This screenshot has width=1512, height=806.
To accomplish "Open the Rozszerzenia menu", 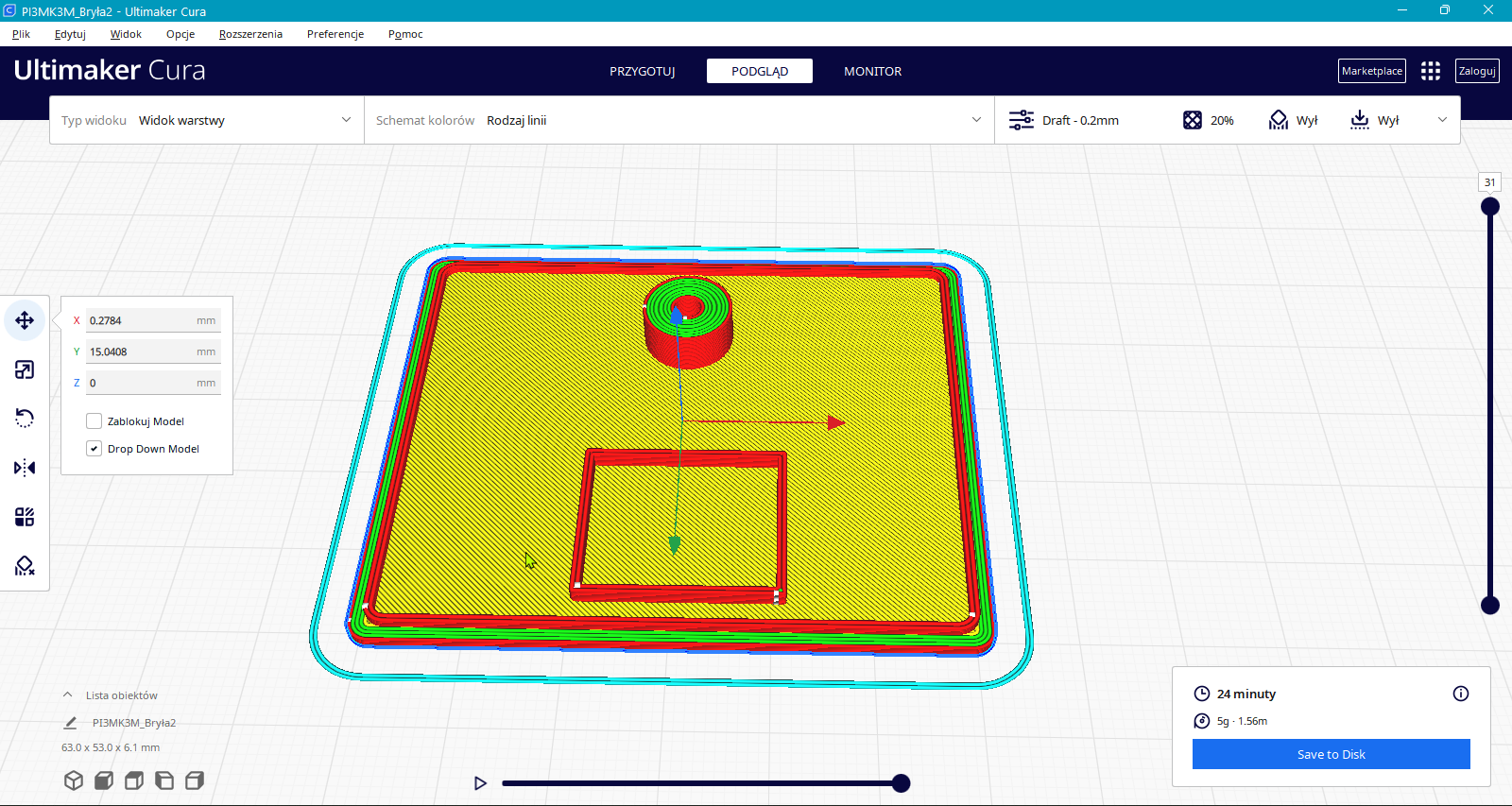I will point(250,34).
